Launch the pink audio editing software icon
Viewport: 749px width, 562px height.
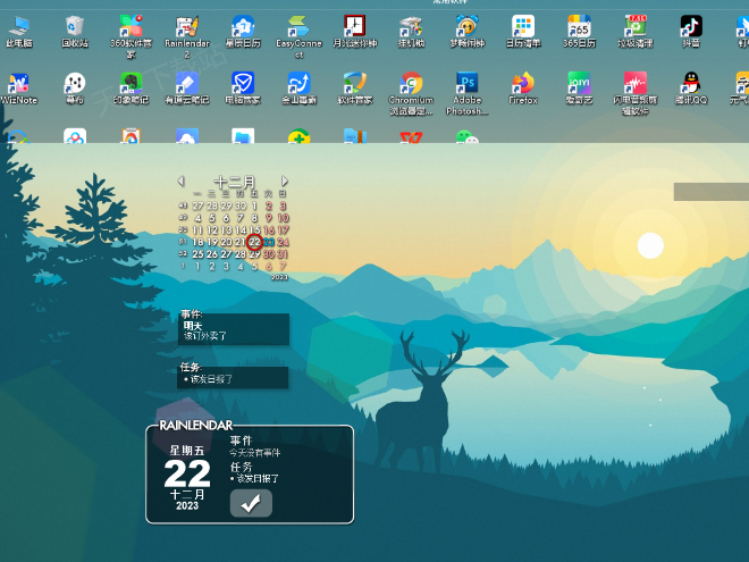pyautogui.click(x=635, y=94)
